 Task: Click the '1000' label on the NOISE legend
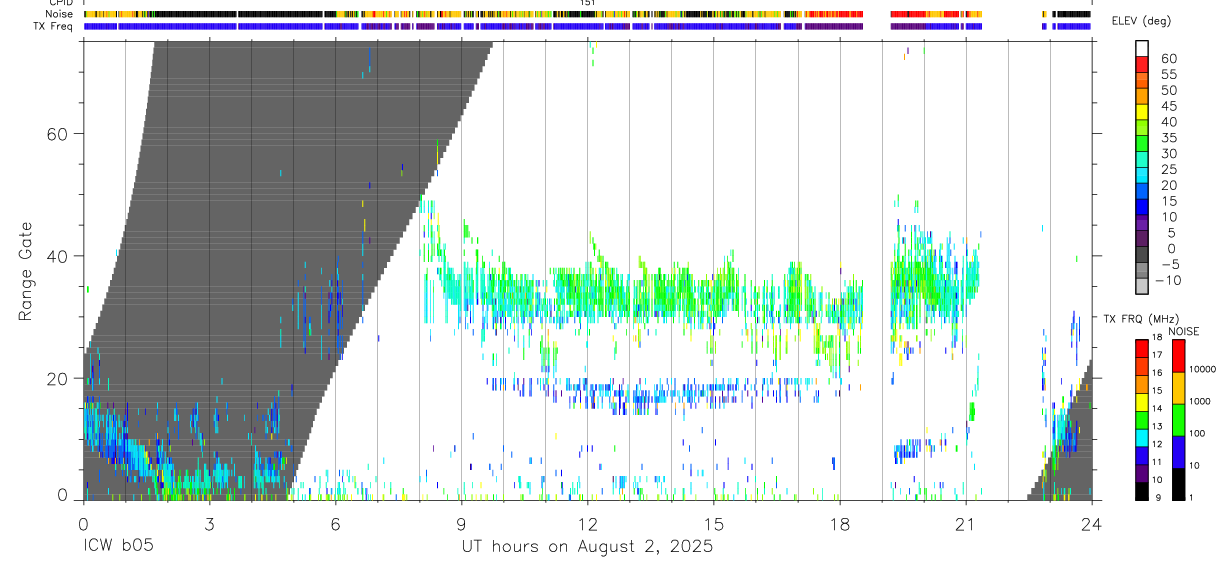tap(1199, 402)
